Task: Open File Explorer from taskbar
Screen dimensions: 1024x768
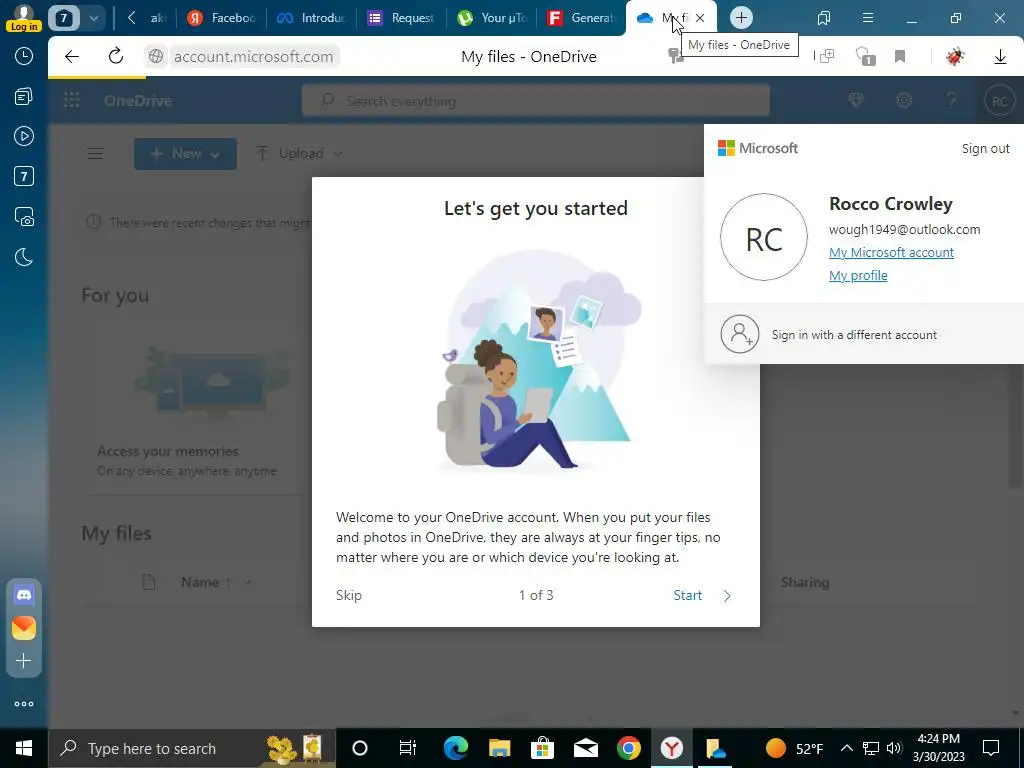Action: click(x=500, y=748)
